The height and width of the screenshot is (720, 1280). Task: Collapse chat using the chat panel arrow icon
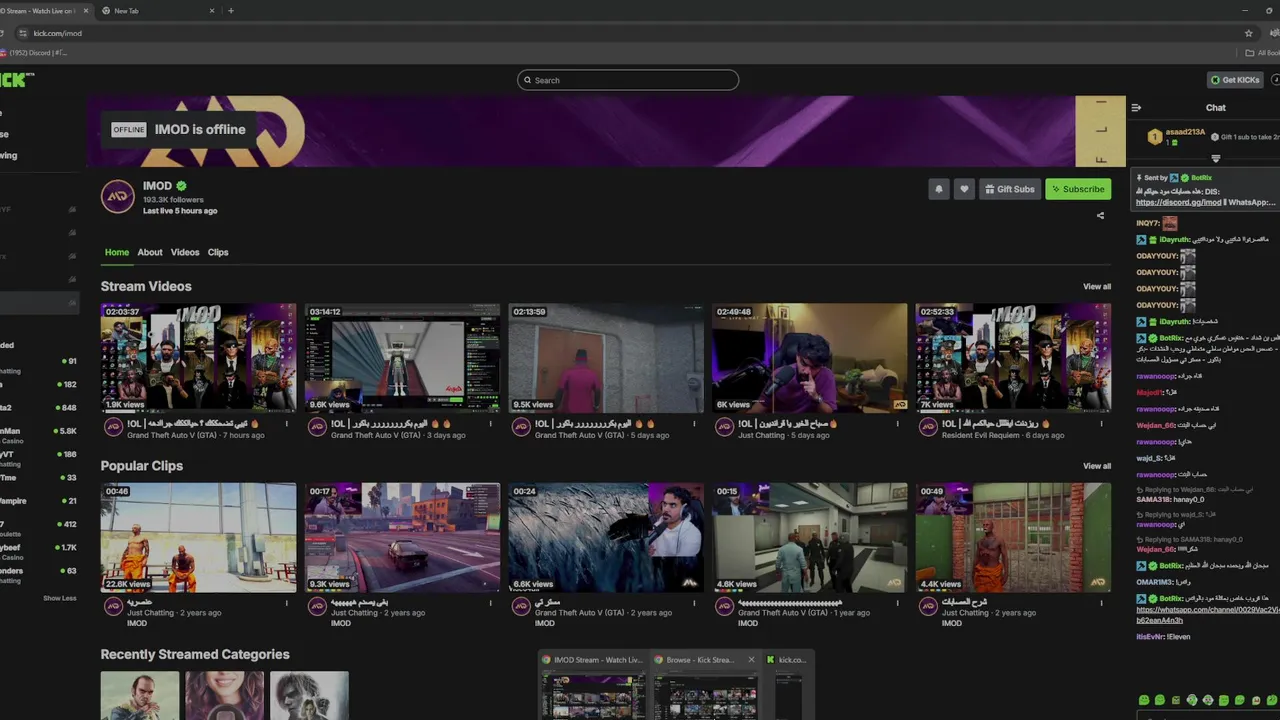click(x=1136, y=108)
